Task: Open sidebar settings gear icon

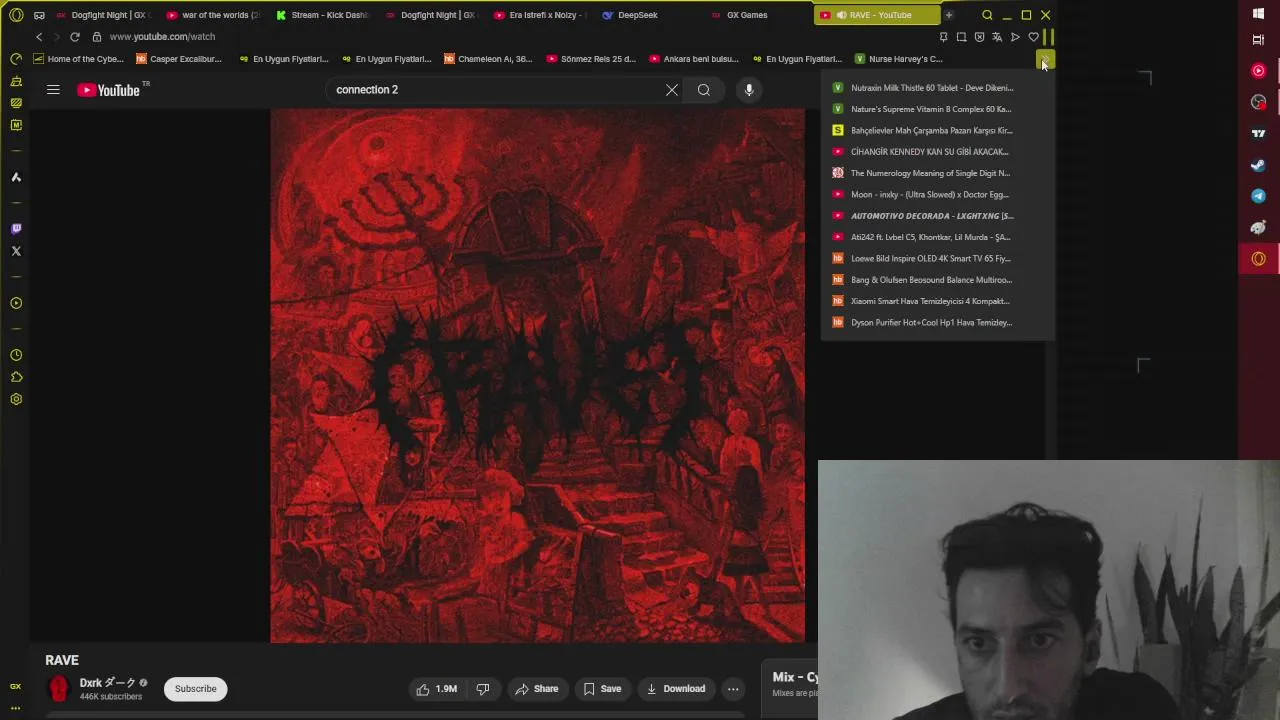Action: tap(16, 399)
